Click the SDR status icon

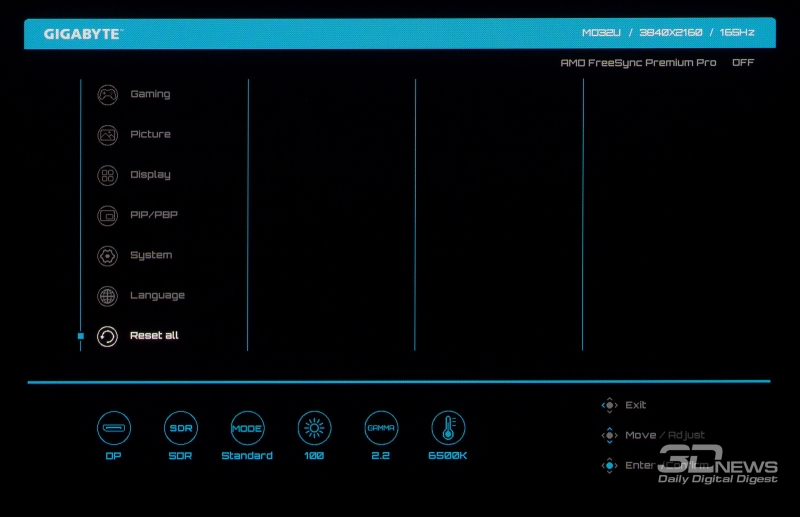(180, 428)
